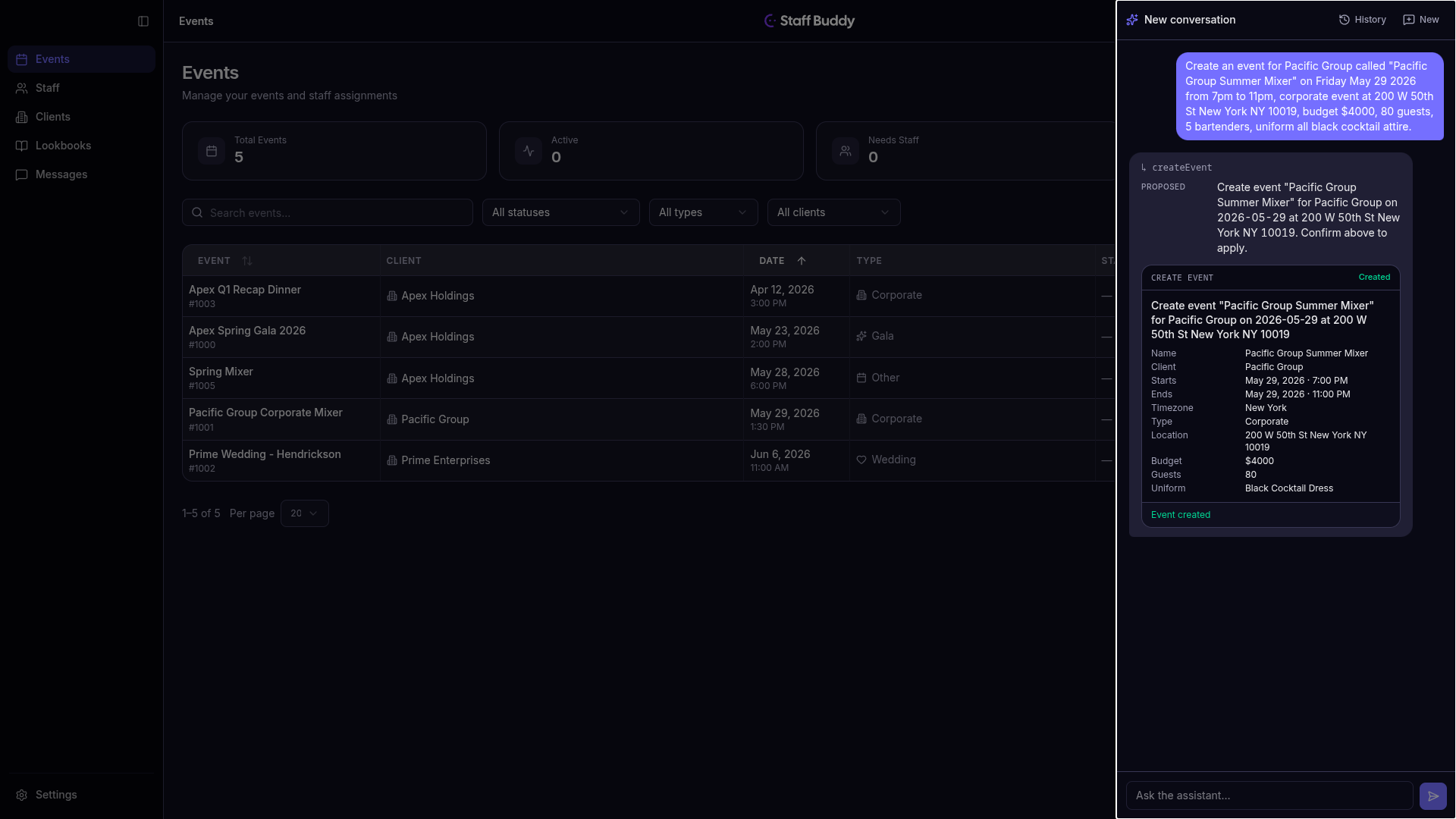
Task: Click the CLIENT column header
Action: pos(403,261)
